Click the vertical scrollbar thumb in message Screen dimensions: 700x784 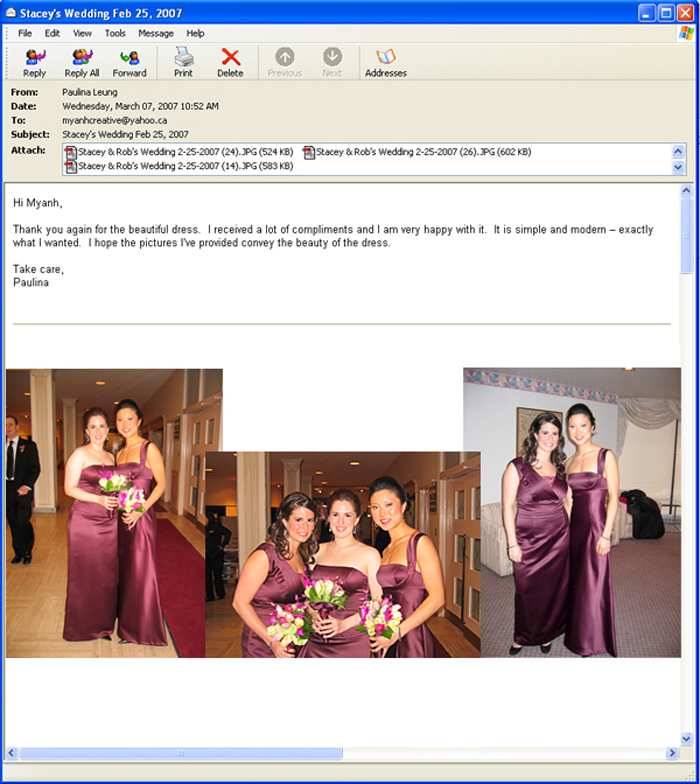(686, 236)
